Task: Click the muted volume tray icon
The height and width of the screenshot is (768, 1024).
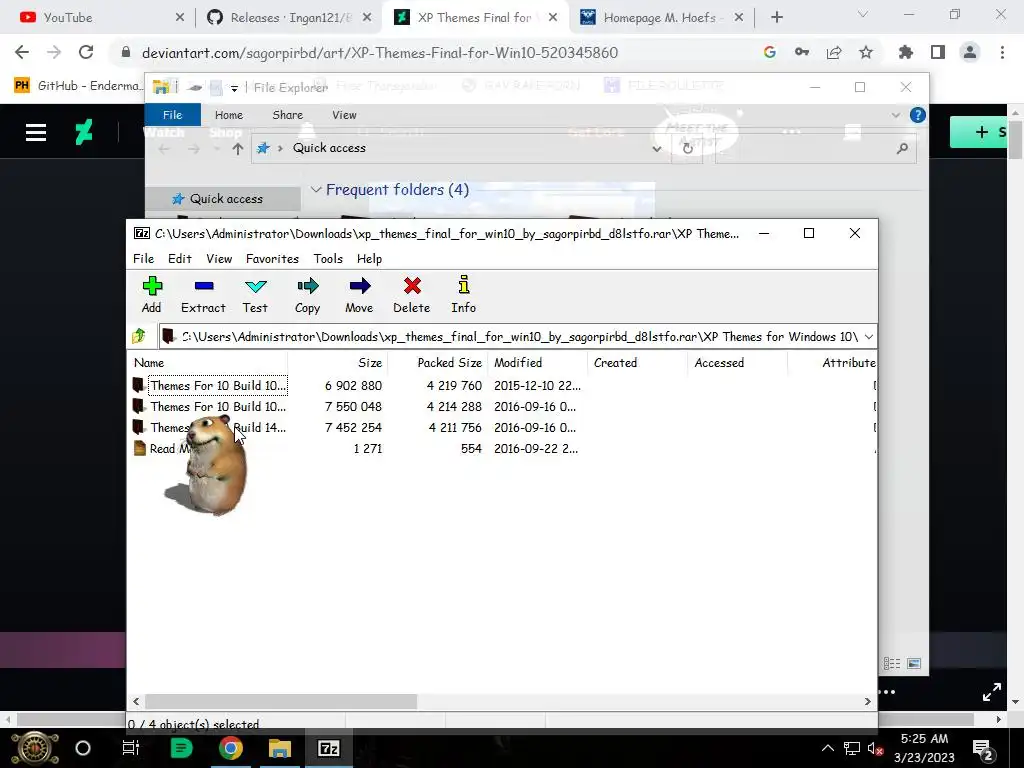Action: [875, 748]
